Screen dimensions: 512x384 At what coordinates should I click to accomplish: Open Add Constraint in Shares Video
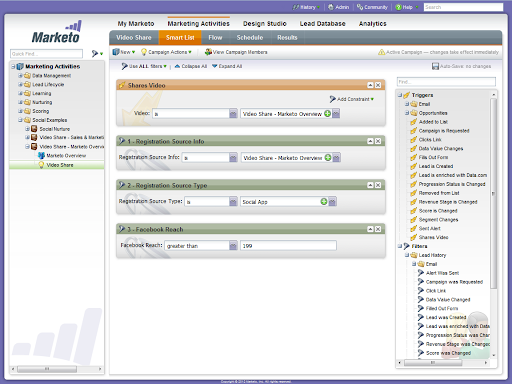click(x=352, y=99)
